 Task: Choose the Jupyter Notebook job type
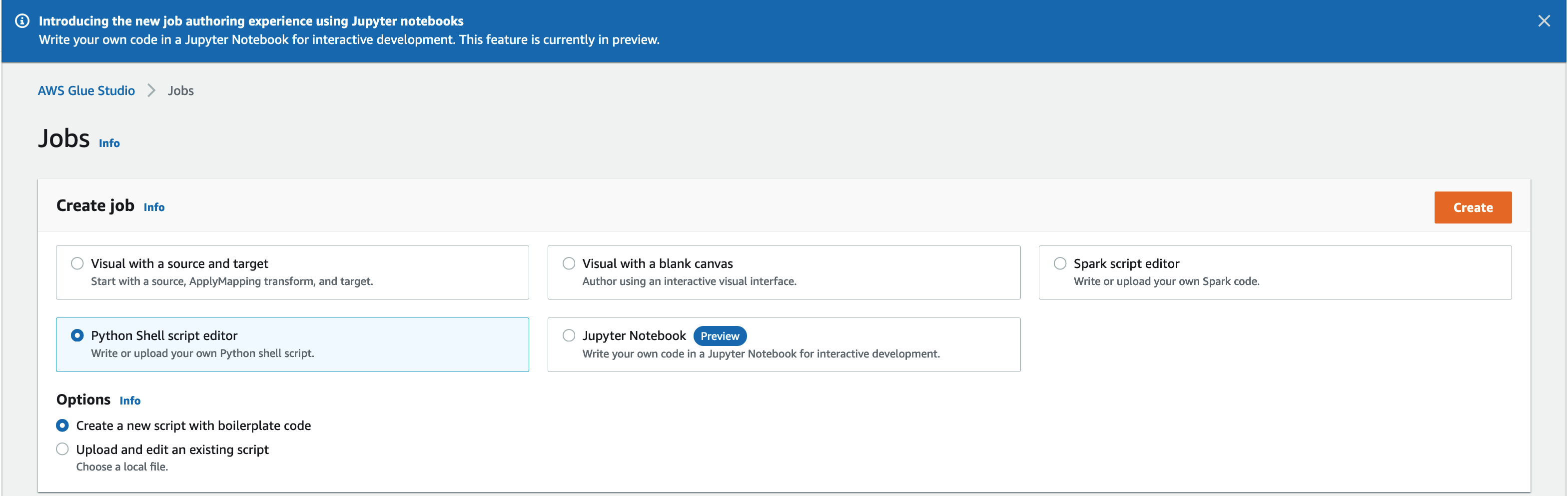pos(569,335)
